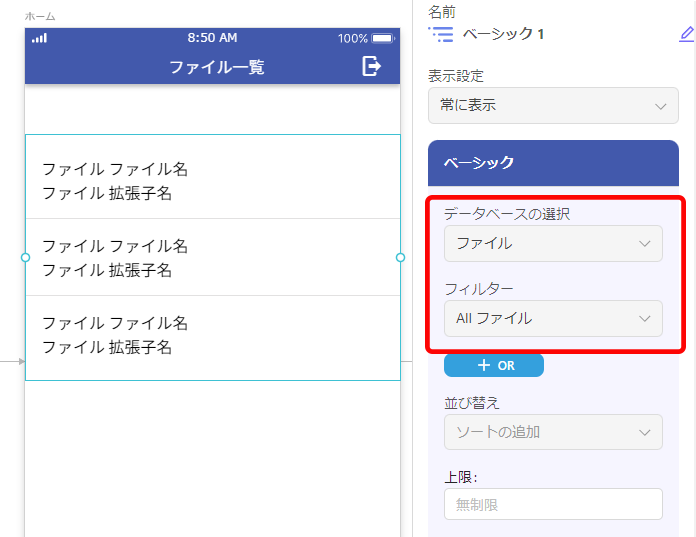Click the list component icon next to ベーシック 1

[x=441, y=34]
